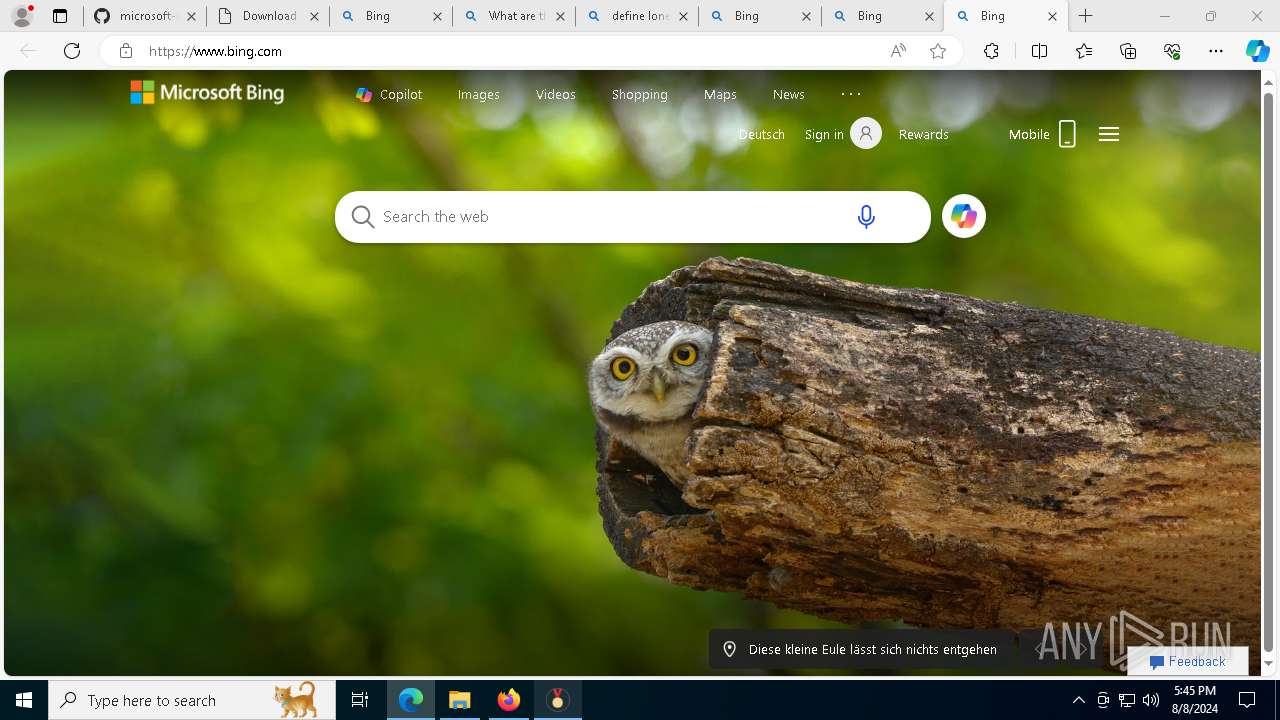Open the notification center
The width and height of the screenshot is (1280, 720).
(x=1247, y=700)
